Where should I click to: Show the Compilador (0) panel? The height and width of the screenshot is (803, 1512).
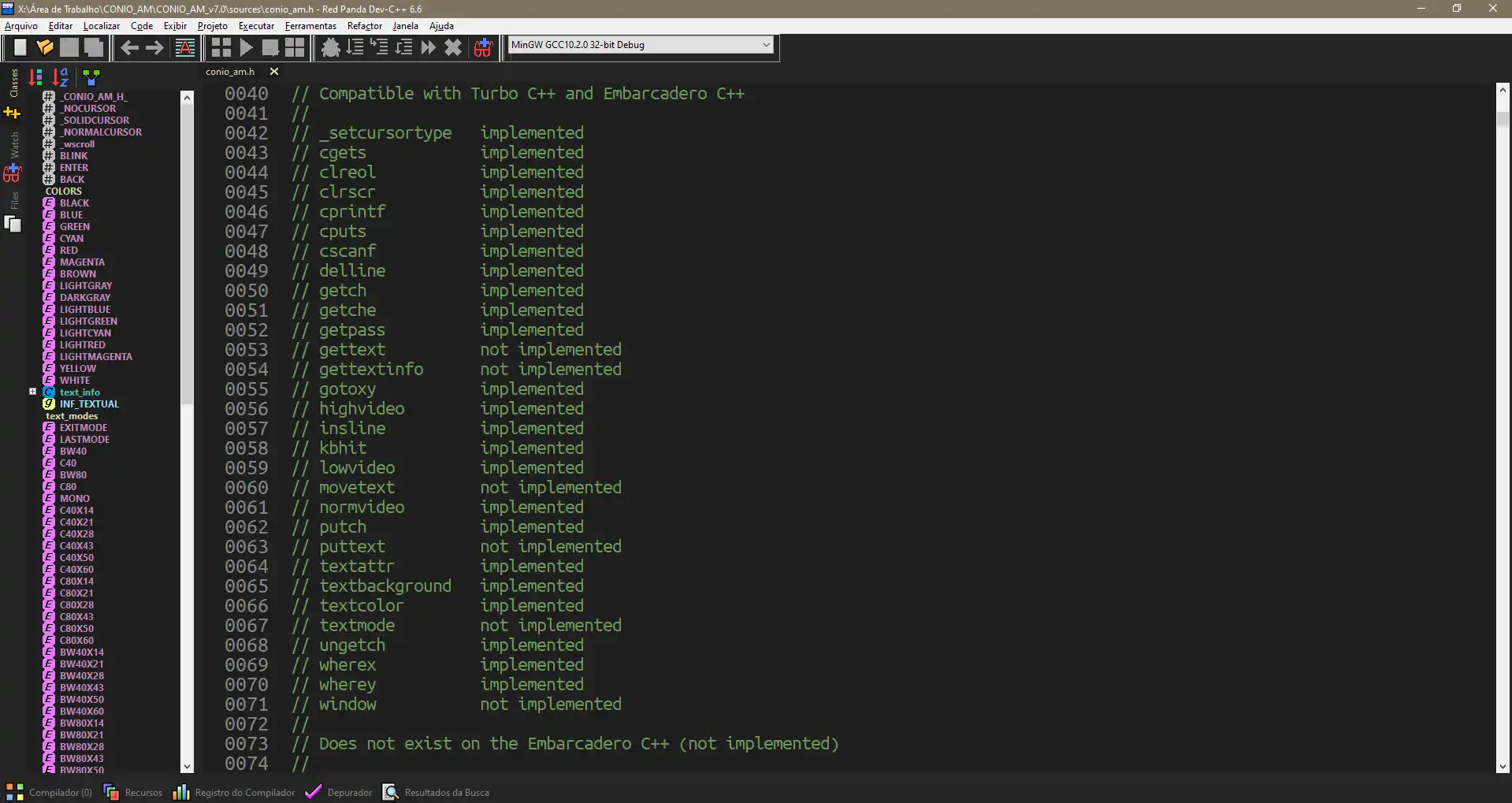pos(49,792)
